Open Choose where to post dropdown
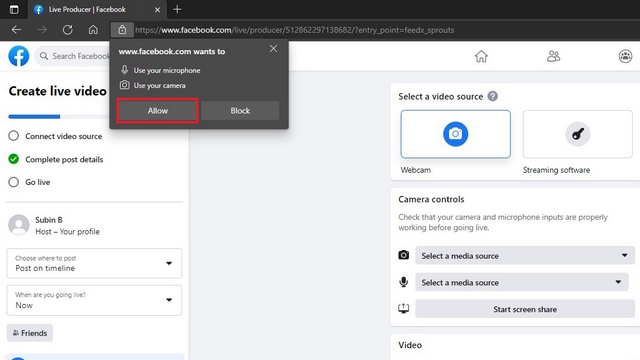The image size is (640, 360). click(94, 263)
